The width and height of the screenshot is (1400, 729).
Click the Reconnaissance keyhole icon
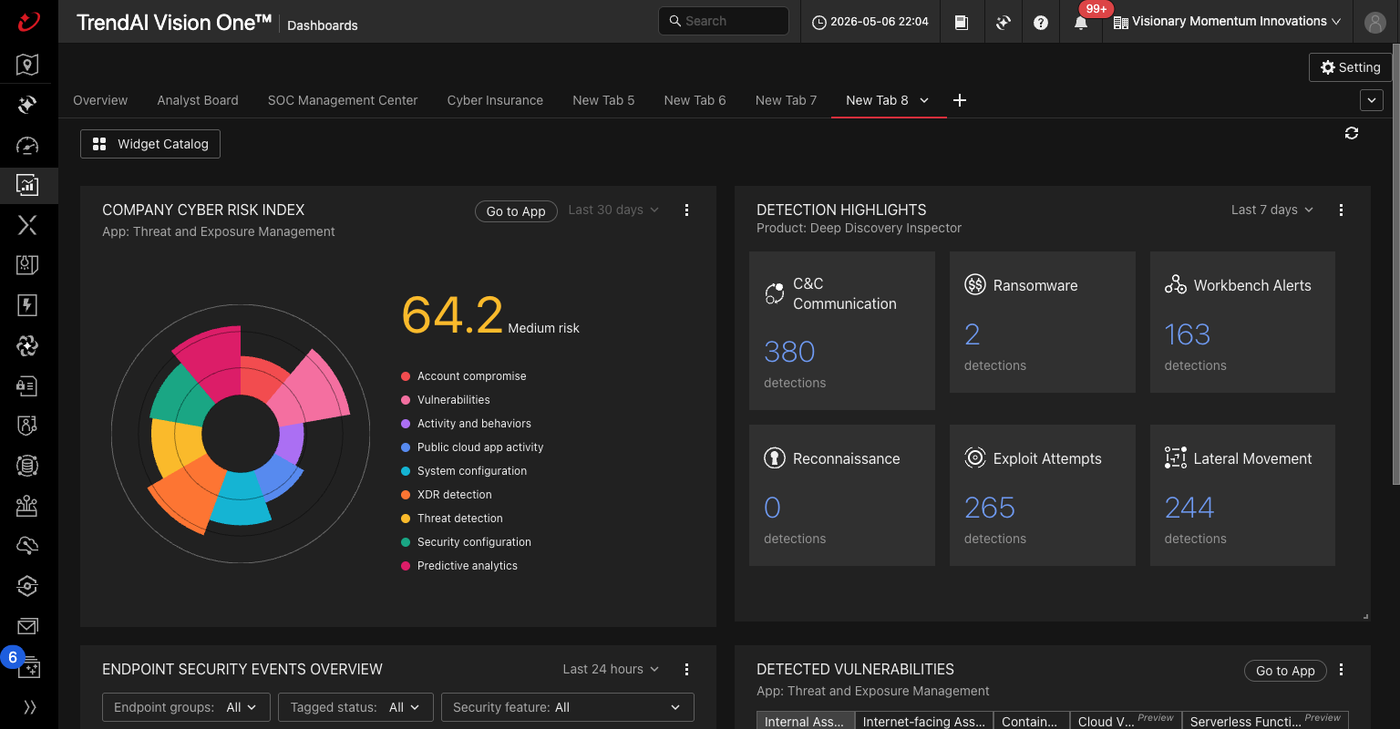point(774,458)
